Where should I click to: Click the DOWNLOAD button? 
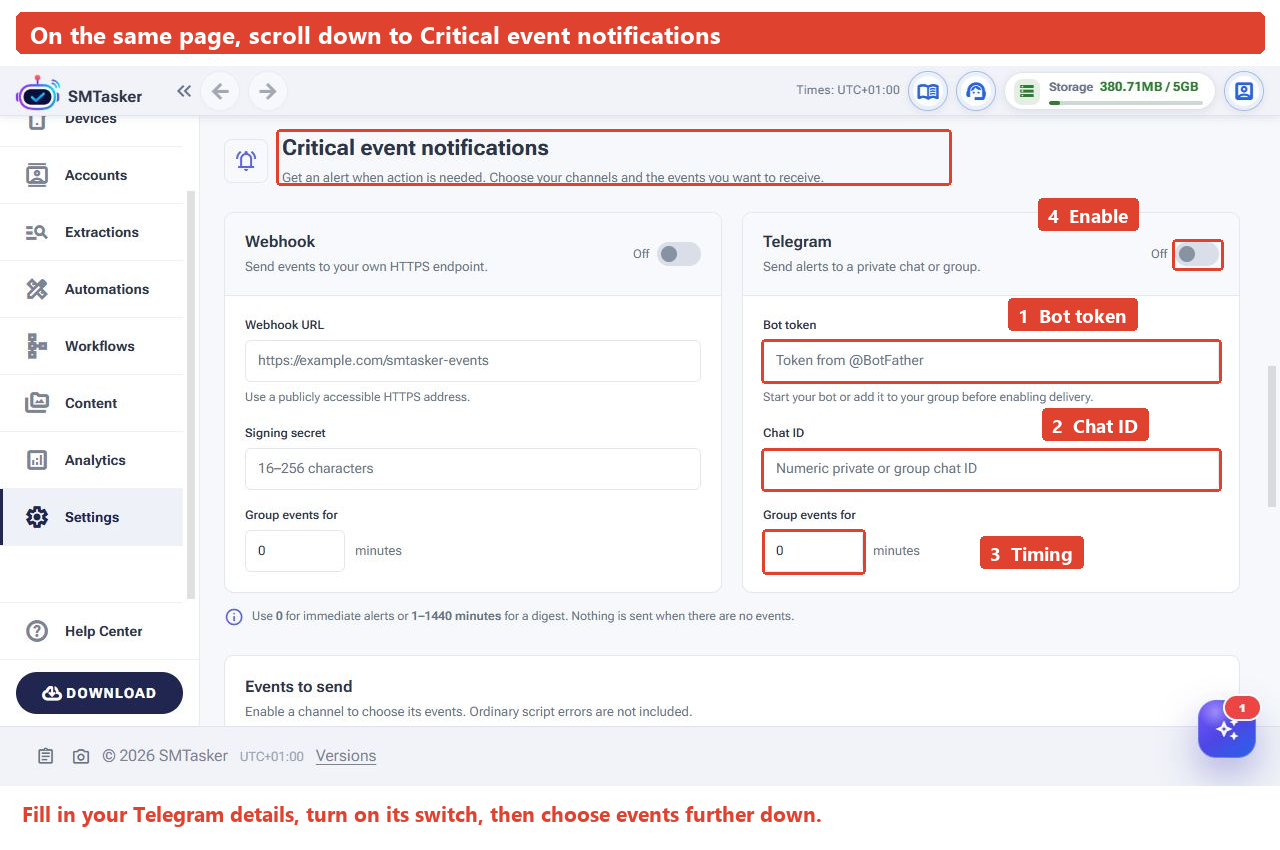coord(99,693)
